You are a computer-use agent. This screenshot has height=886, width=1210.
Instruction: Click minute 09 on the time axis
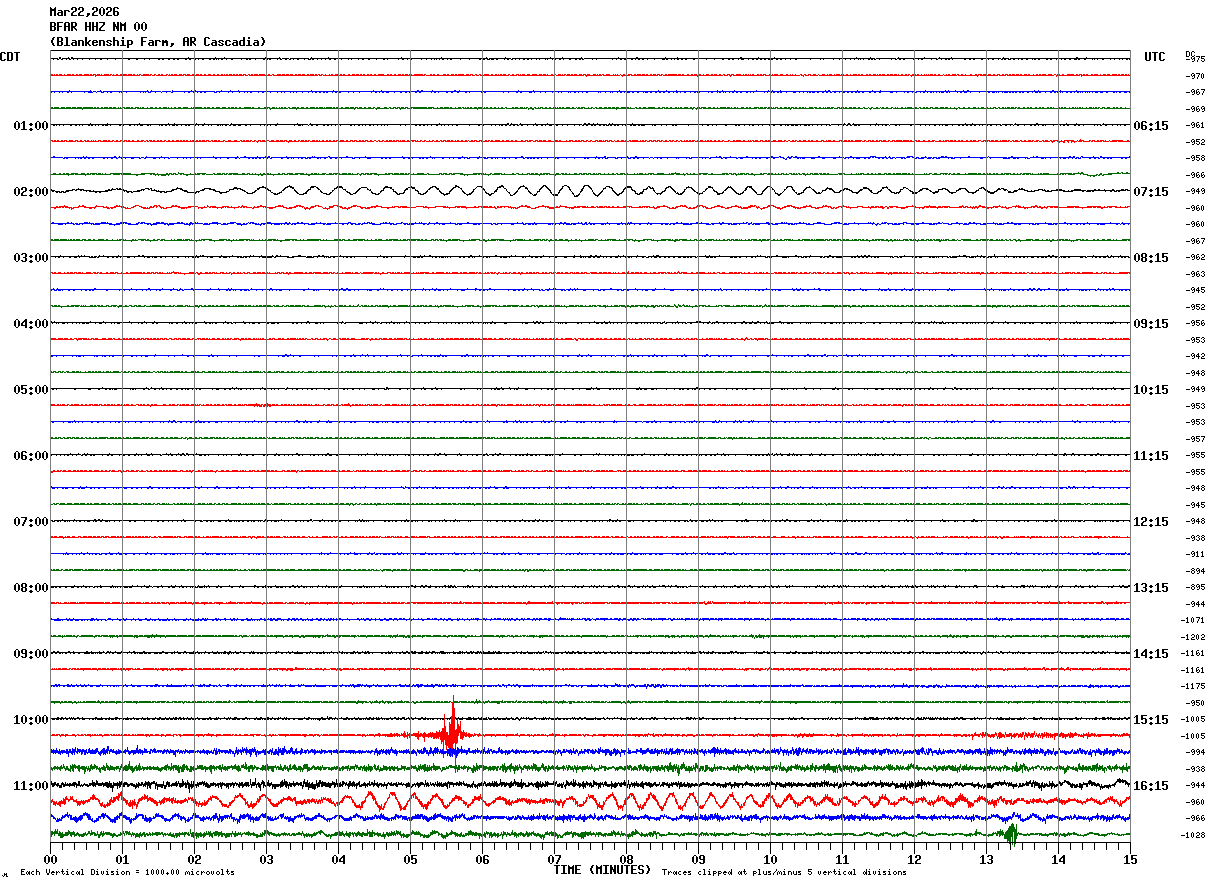point(699,859)
